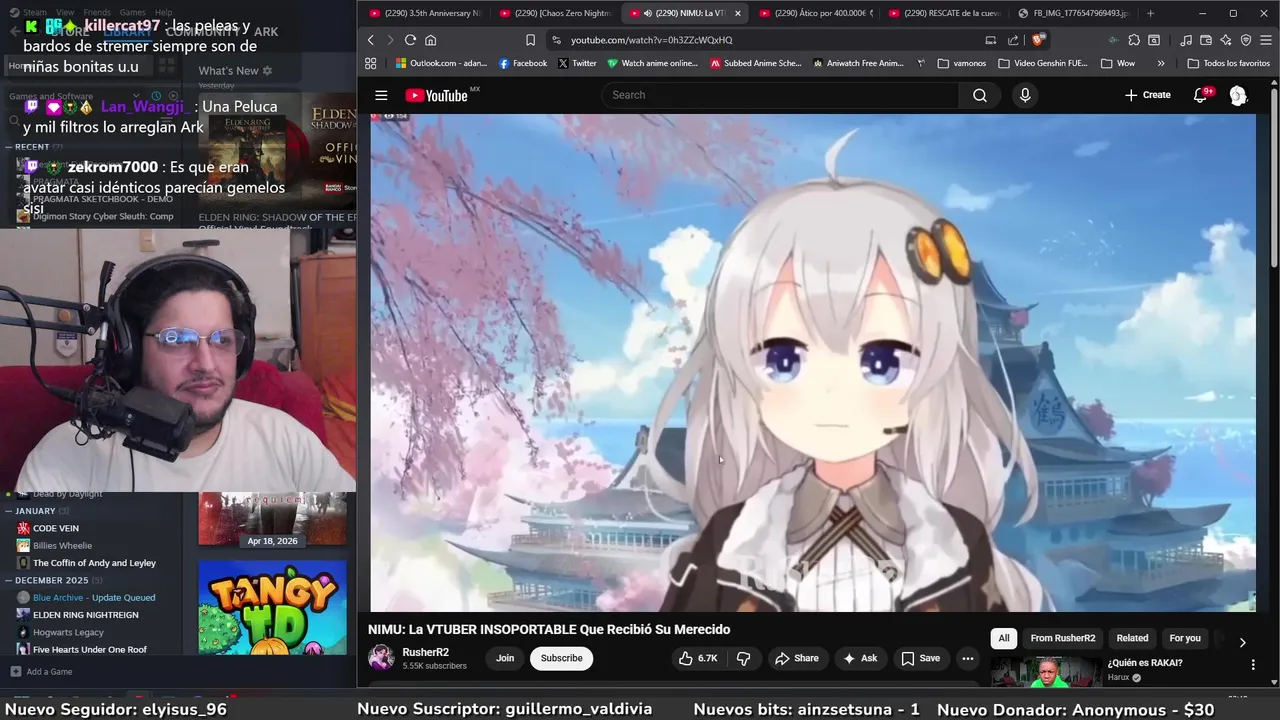The width and height of the screenshot is (1280, 720).
Task: Reload the YouTube page
Action: 410,40
